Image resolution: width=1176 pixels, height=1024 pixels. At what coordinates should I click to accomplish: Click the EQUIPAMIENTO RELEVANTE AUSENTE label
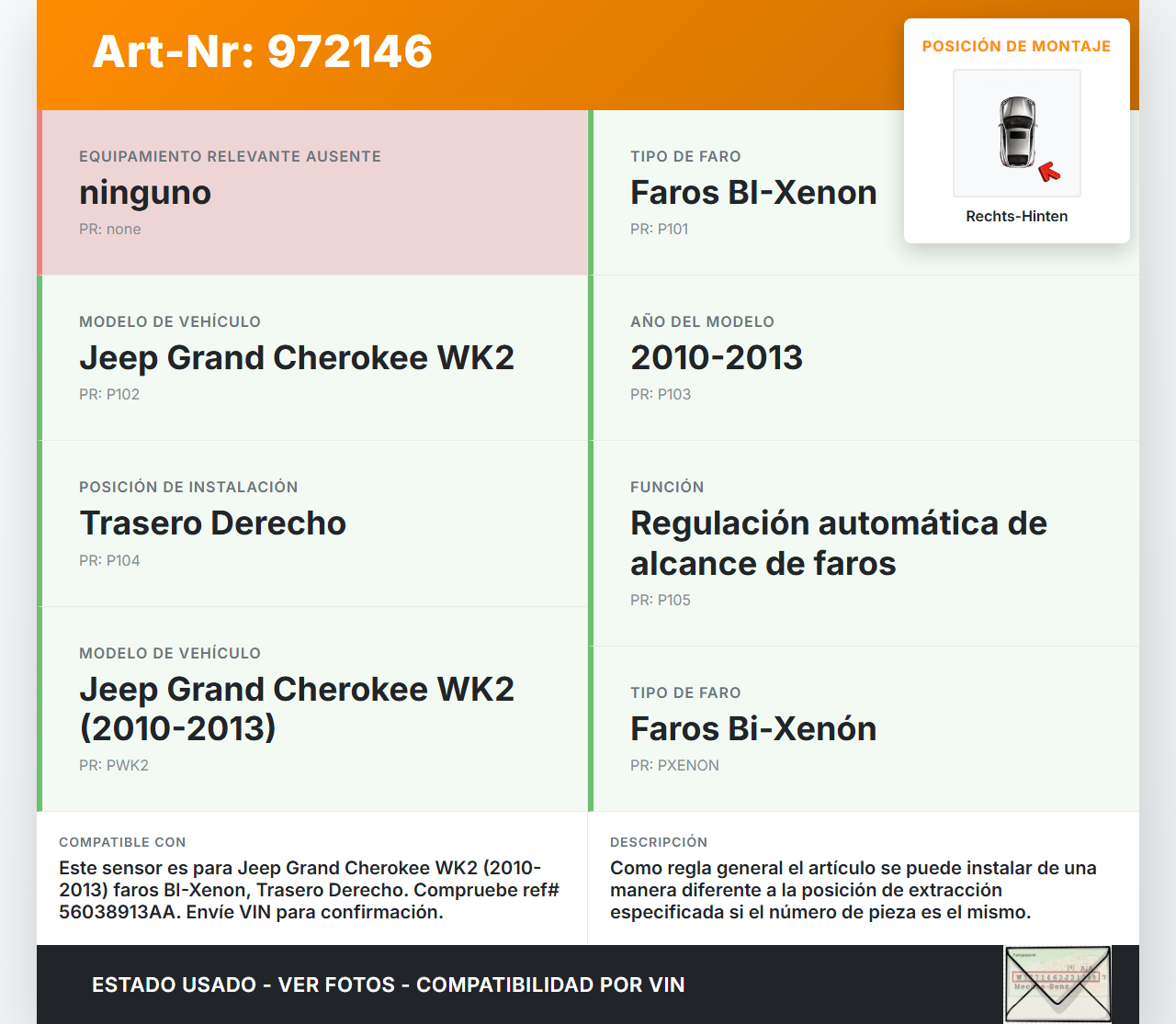coord(230,156)
